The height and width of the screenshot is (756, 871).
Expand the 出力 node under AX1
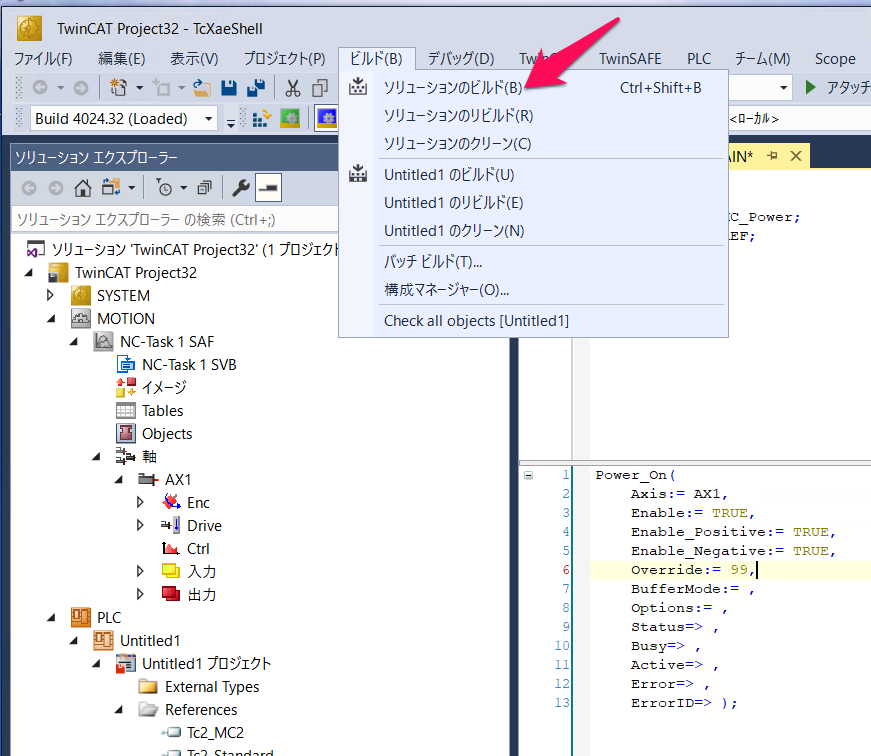[x=140, y=594]
